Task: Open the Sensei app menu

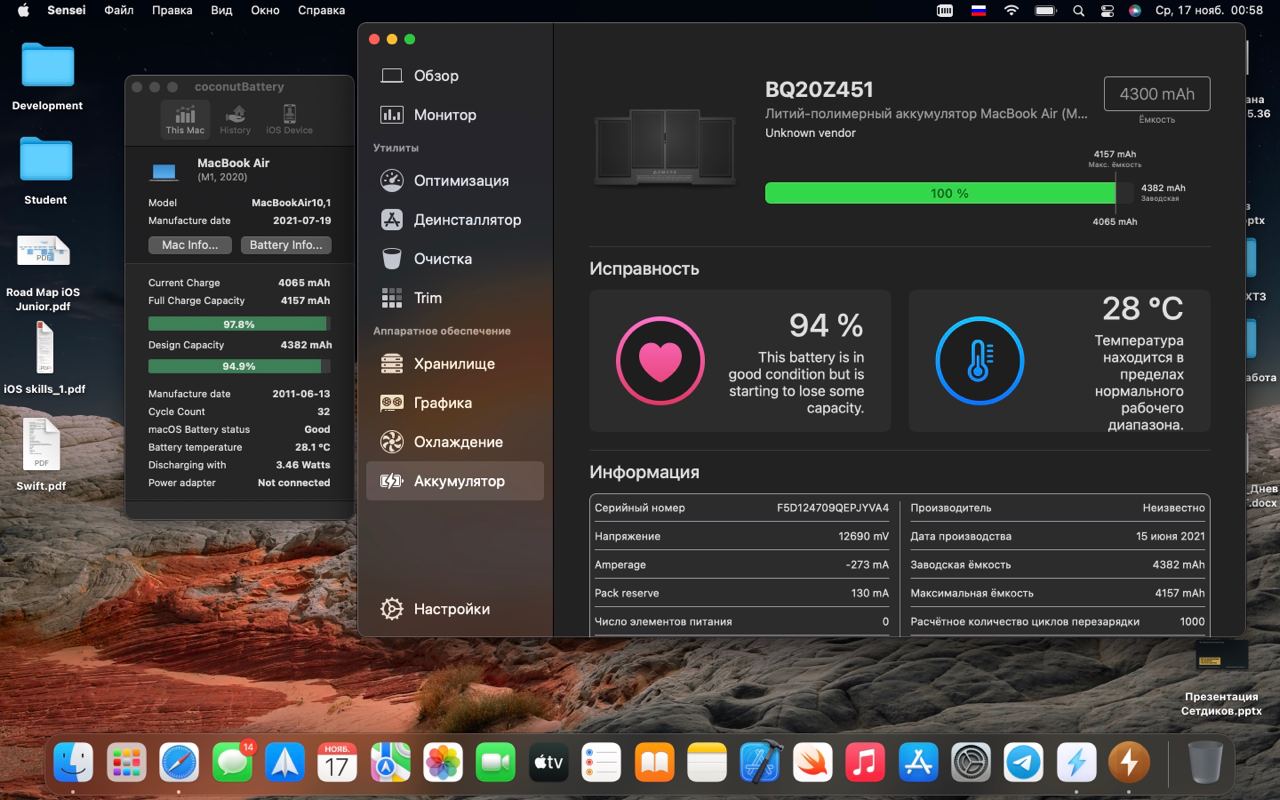Action: pyautogui.click(x=67, y=10)
